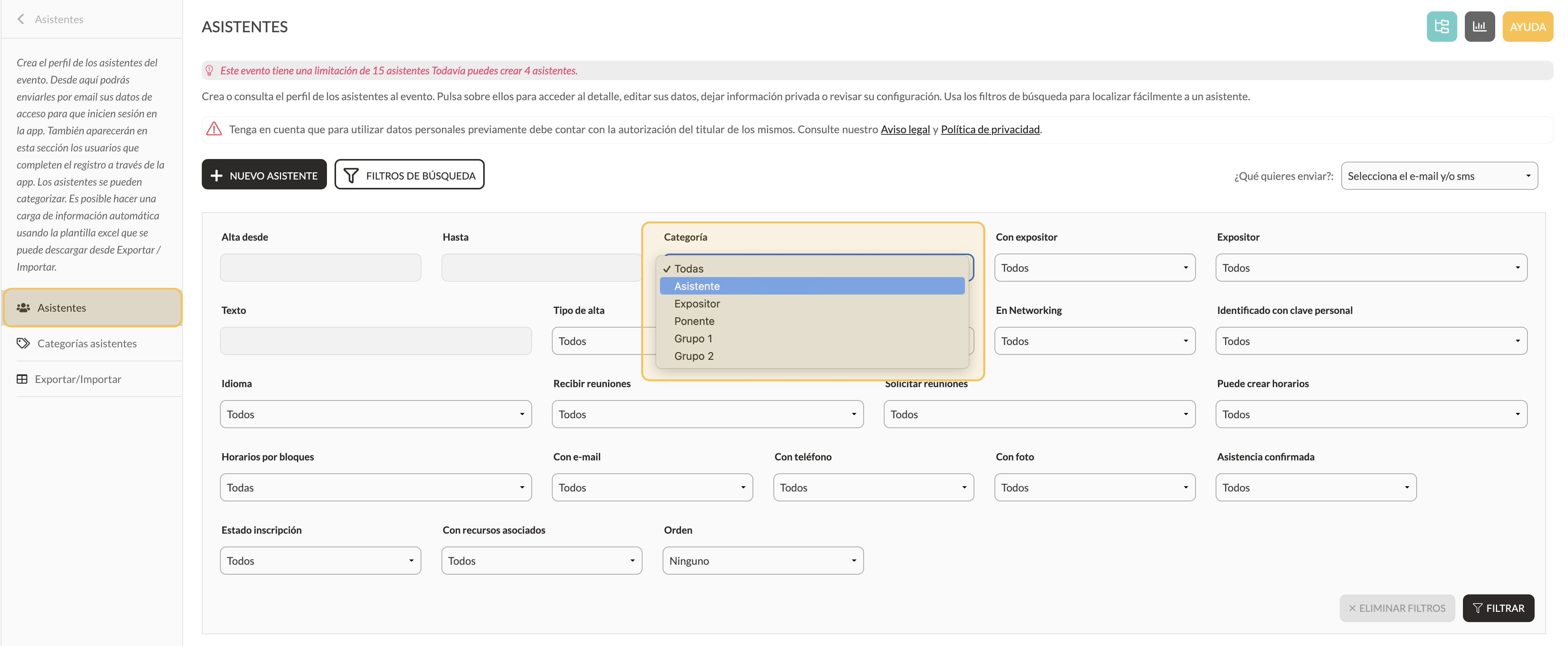Viewport: 1568px width, 646px height.
Task: Click the teal hierarchy view icon
Action: (x=1441, y=27)
